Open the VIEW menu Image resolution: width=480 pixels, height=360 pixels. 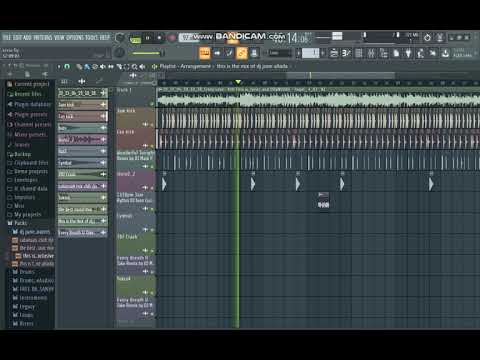tap(59, 37)
